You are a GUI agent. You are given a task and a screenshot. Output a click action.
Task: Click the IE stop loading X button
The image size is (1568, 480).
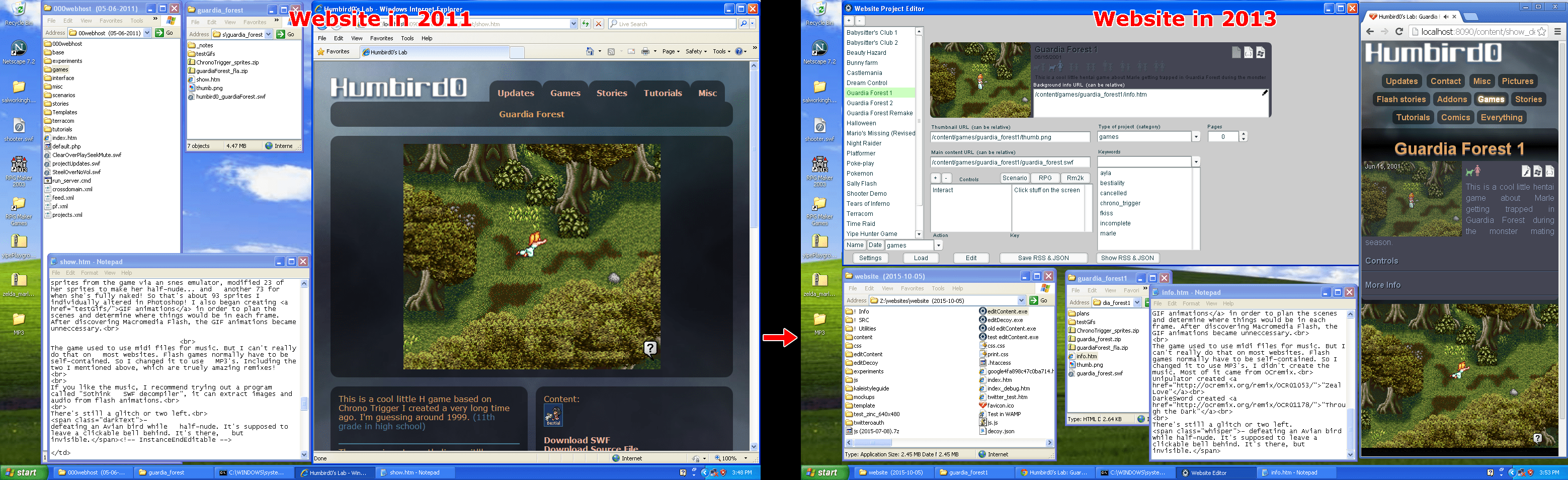(598, 24)
